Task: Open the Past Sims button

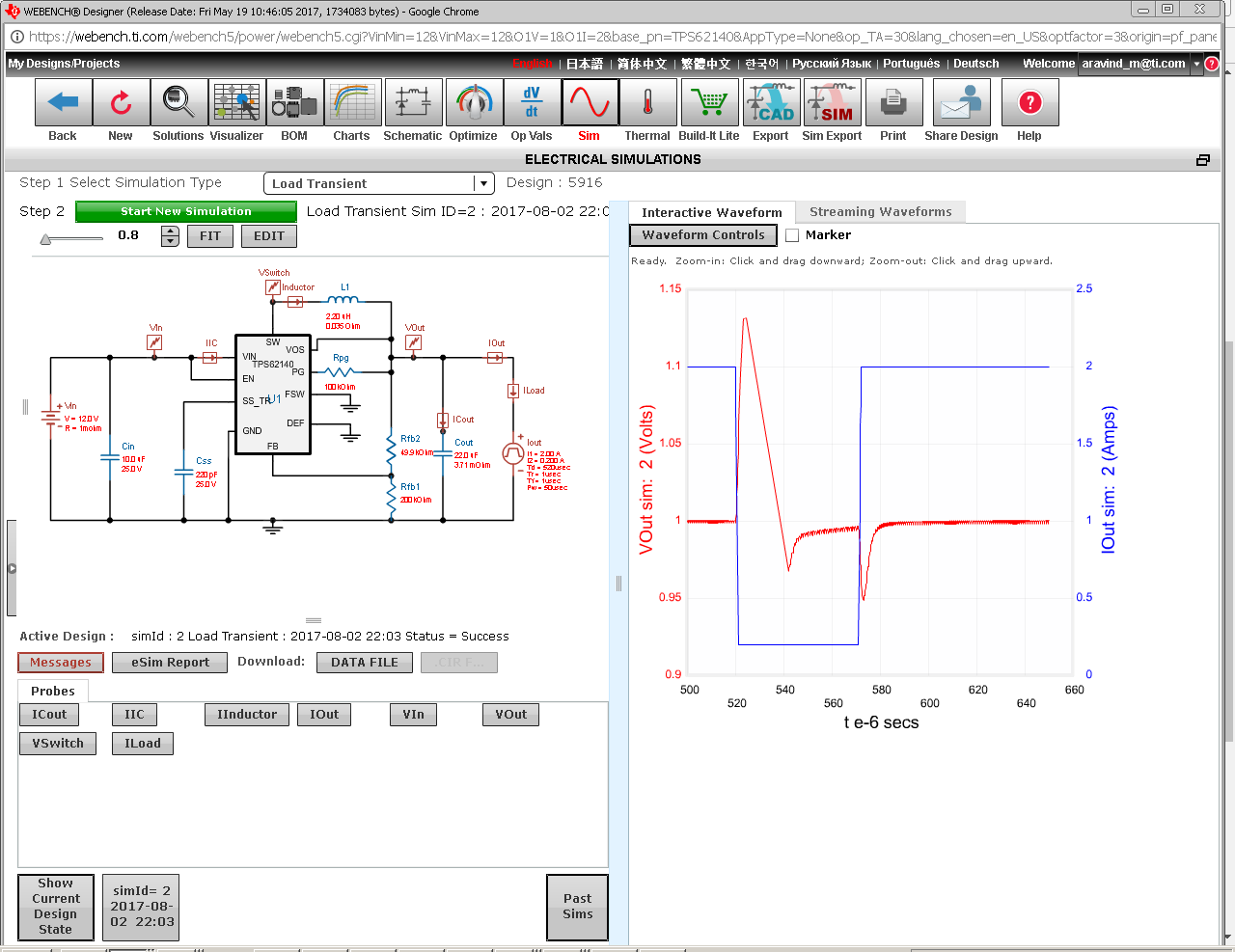Action: (x=578, y=907)
